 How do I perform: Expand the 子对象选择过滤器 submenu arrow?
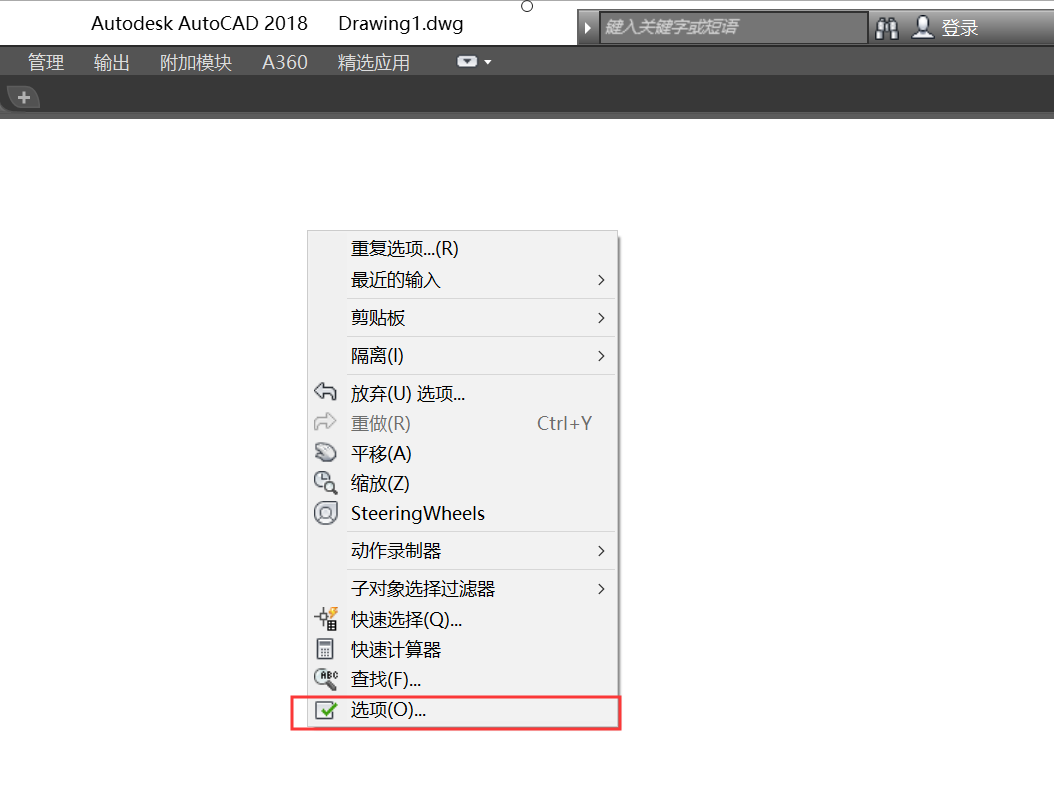[x=602, y=589]
